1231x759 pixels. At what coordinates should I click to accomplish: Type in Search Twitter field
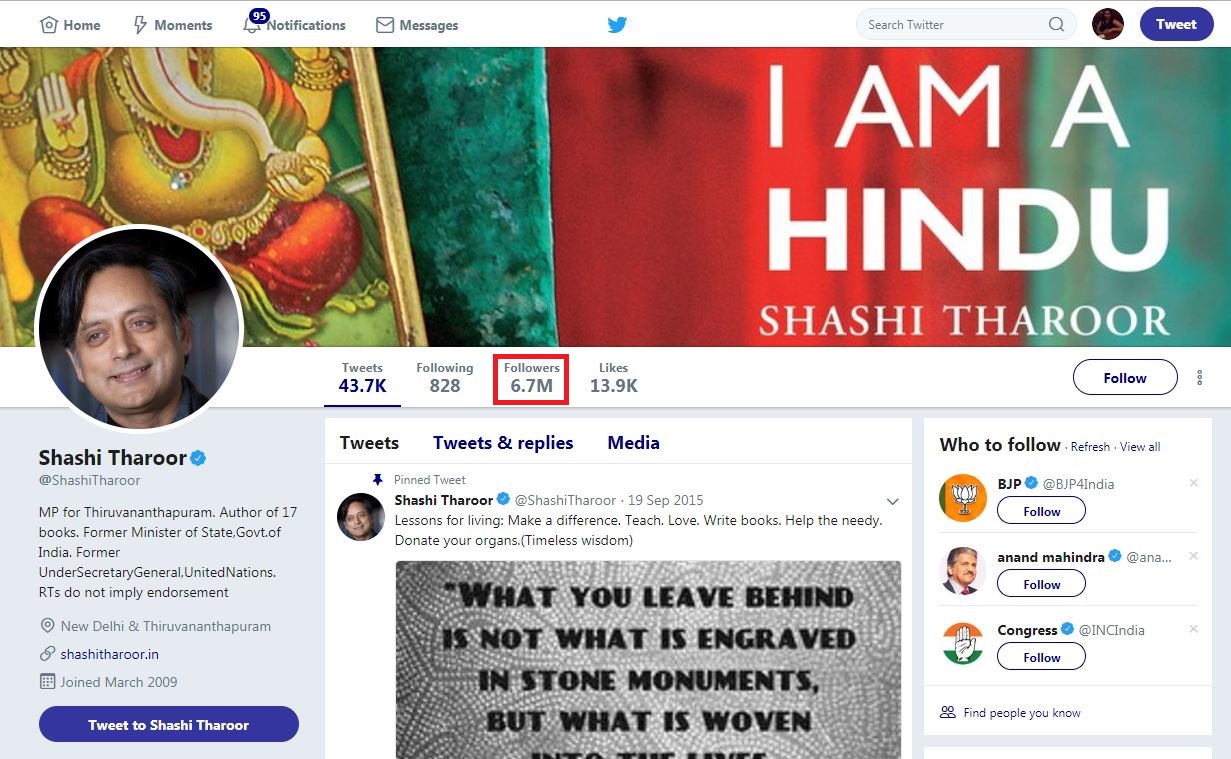[x=950, y=25]
